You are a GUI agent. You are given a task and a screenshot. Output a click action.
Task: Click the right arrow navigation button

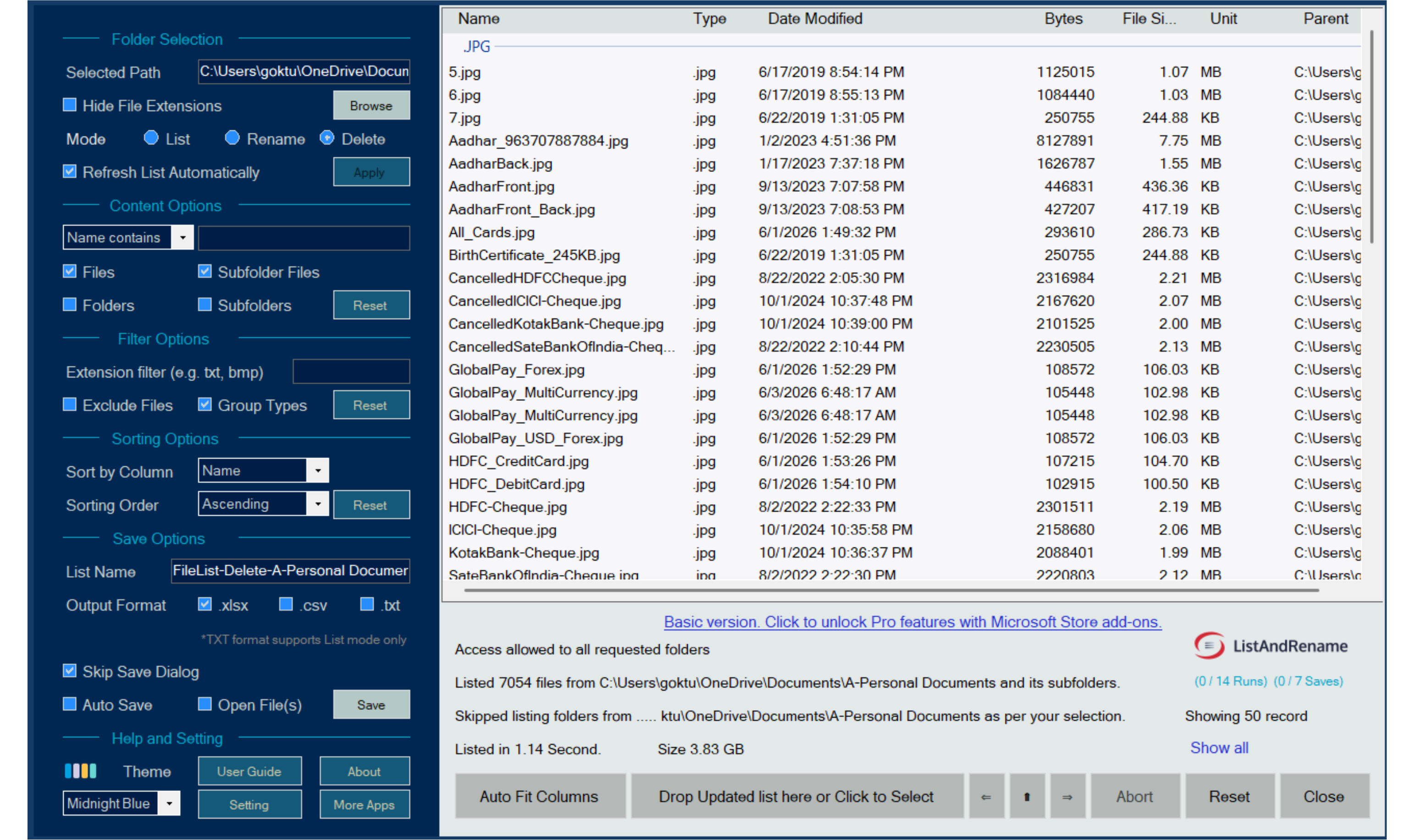pyautogui.click(x=1067, y=796)
